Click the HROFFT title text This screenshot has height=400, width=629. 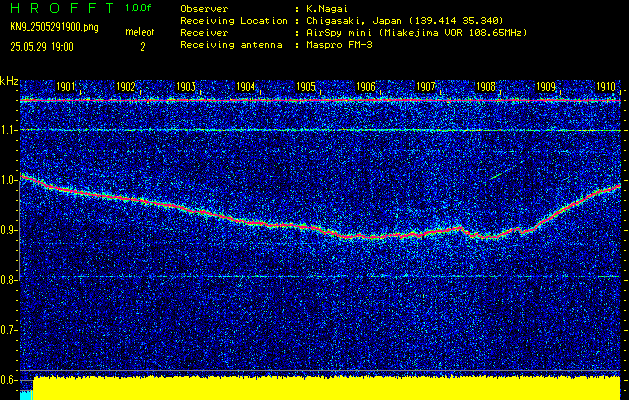(62, 8)
